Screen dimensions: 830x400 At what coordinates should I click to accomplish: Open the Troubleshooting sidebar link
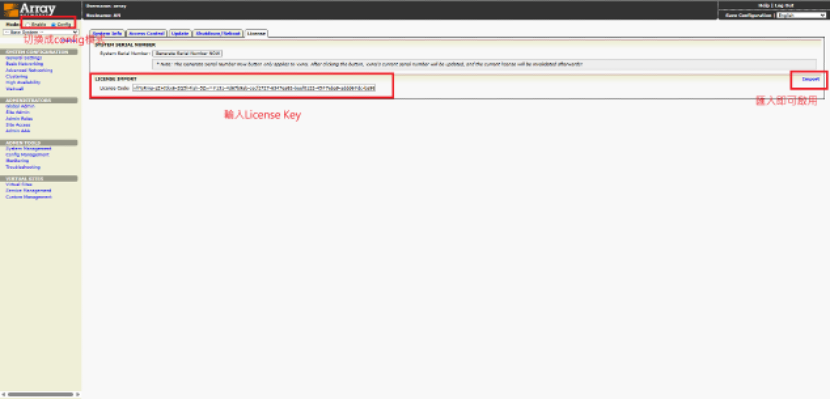(23, 167)
